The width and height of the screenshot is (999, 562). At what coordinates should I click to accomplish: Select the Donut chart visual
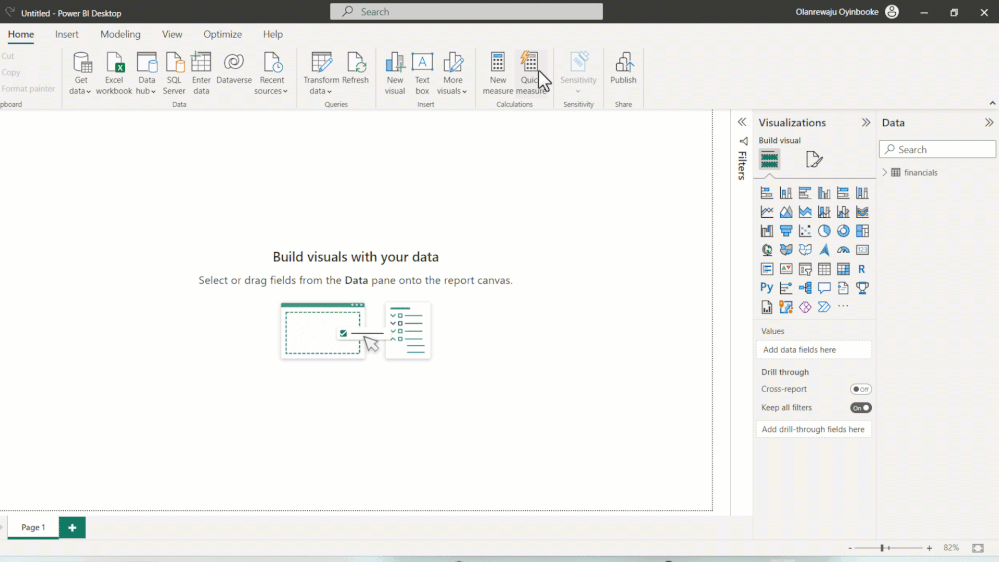coord(843,231)
